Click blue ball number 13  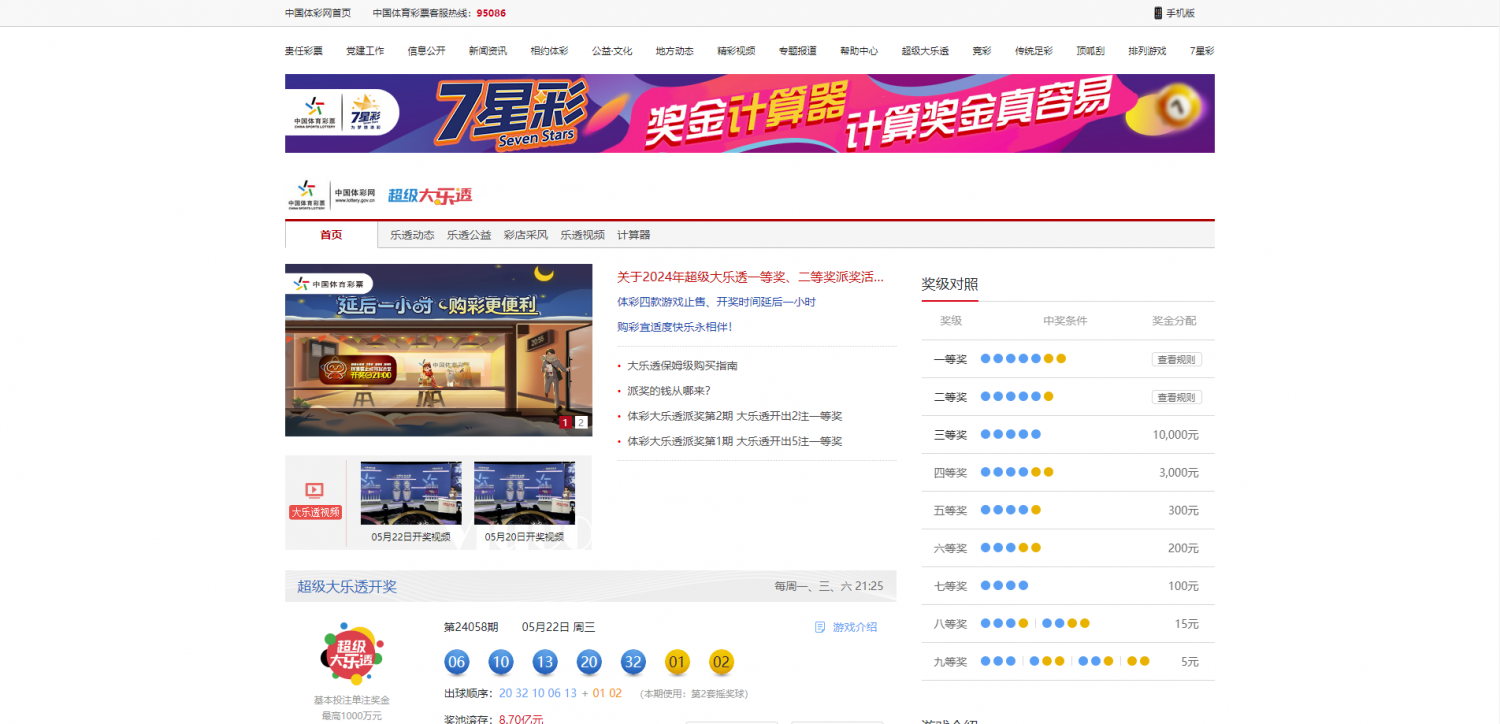(545, 662)
